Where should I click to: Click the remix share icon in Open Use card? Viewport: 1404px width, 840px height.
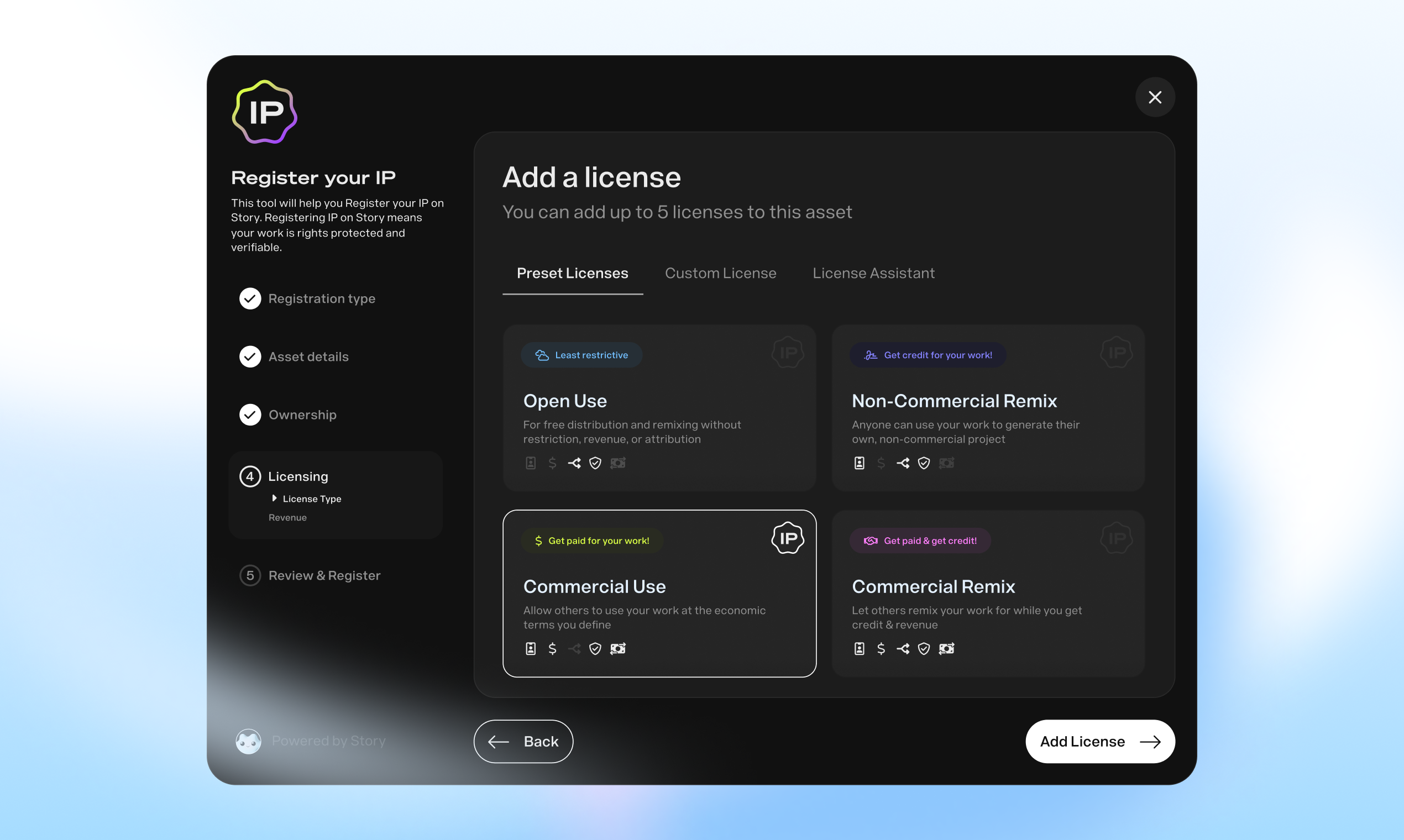pyautogui.click(x=574, y=463)
